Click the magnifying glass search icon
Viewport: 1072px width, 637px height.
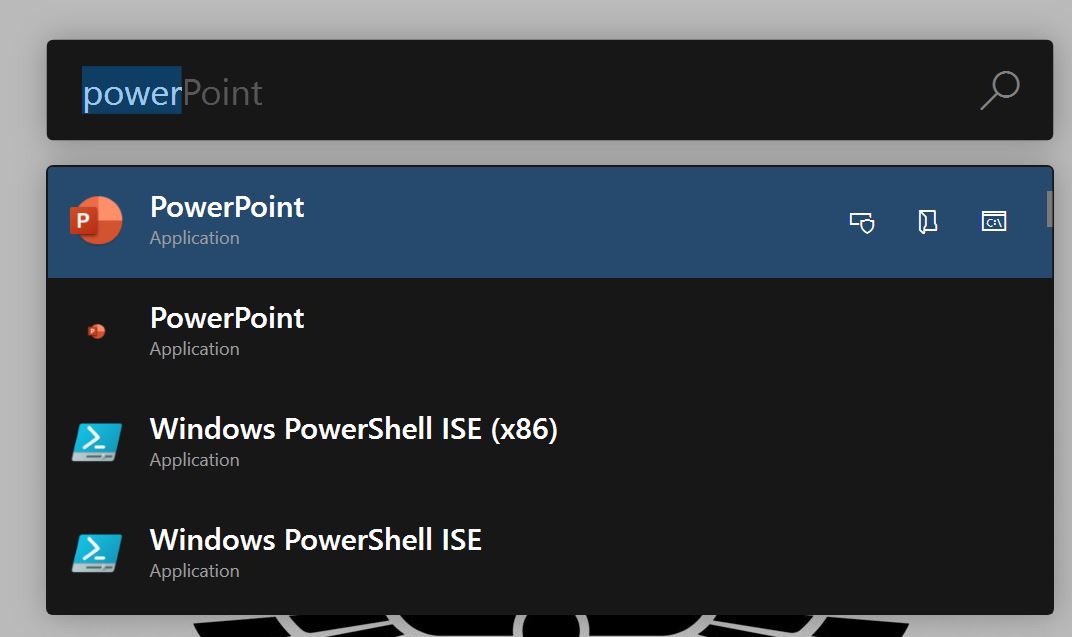[1000, 90]
